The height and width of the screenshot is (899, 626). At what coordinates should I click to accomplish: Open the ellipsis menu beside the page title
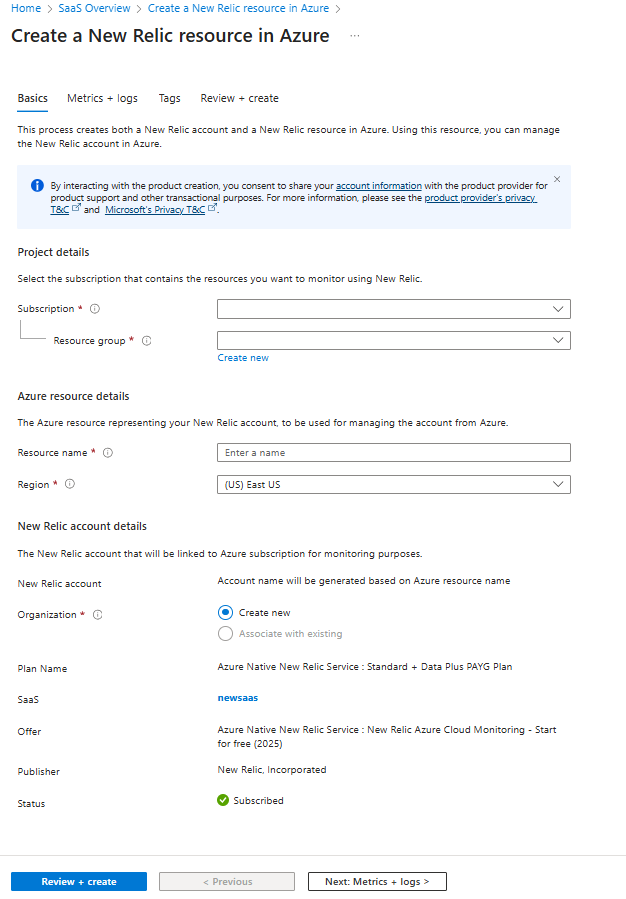point(353,36)
